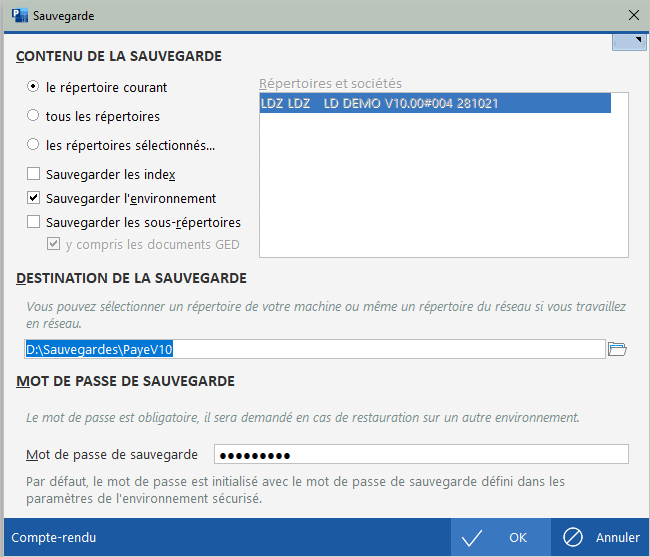Click the Sauvegarde app icon in title bar

[18, 15]
